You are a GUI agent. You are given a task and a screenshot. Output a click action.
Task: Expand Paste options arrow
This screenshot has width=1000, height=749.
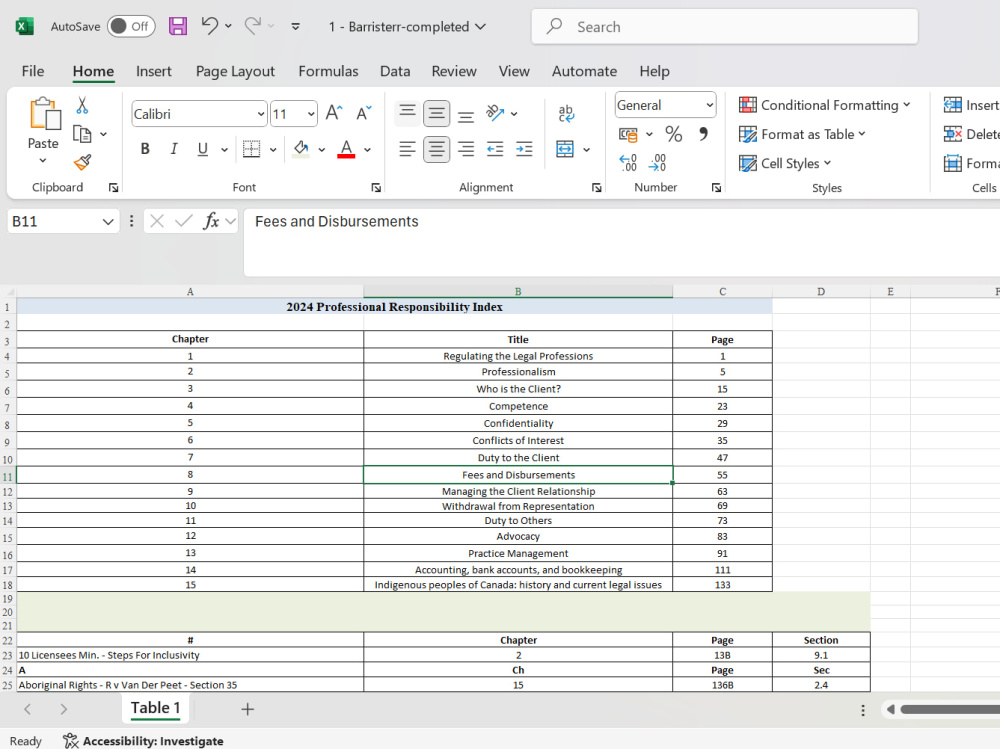43,160
